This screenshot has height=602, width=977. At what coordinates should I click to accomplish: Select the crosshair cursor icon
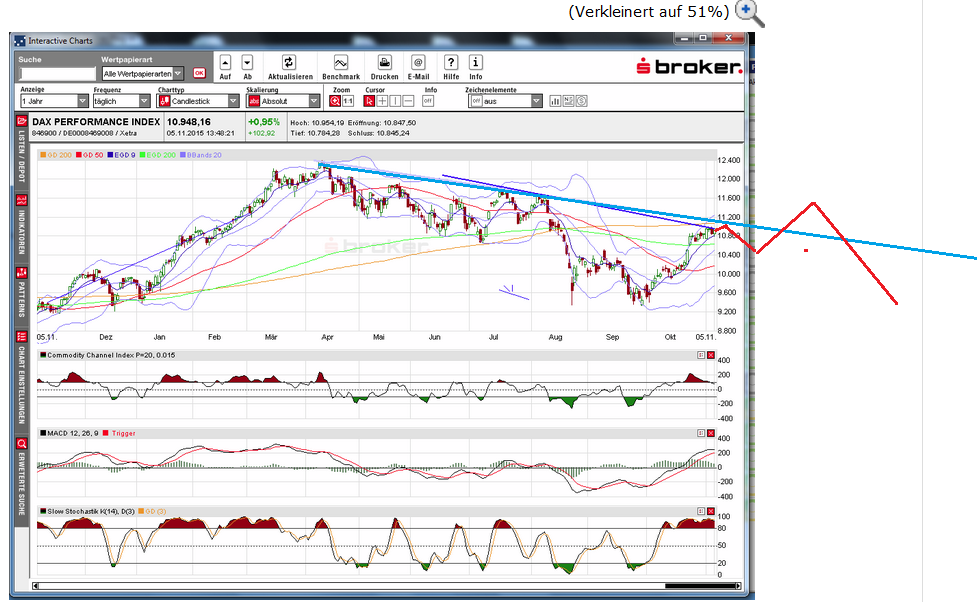click(x=382, y=100)
